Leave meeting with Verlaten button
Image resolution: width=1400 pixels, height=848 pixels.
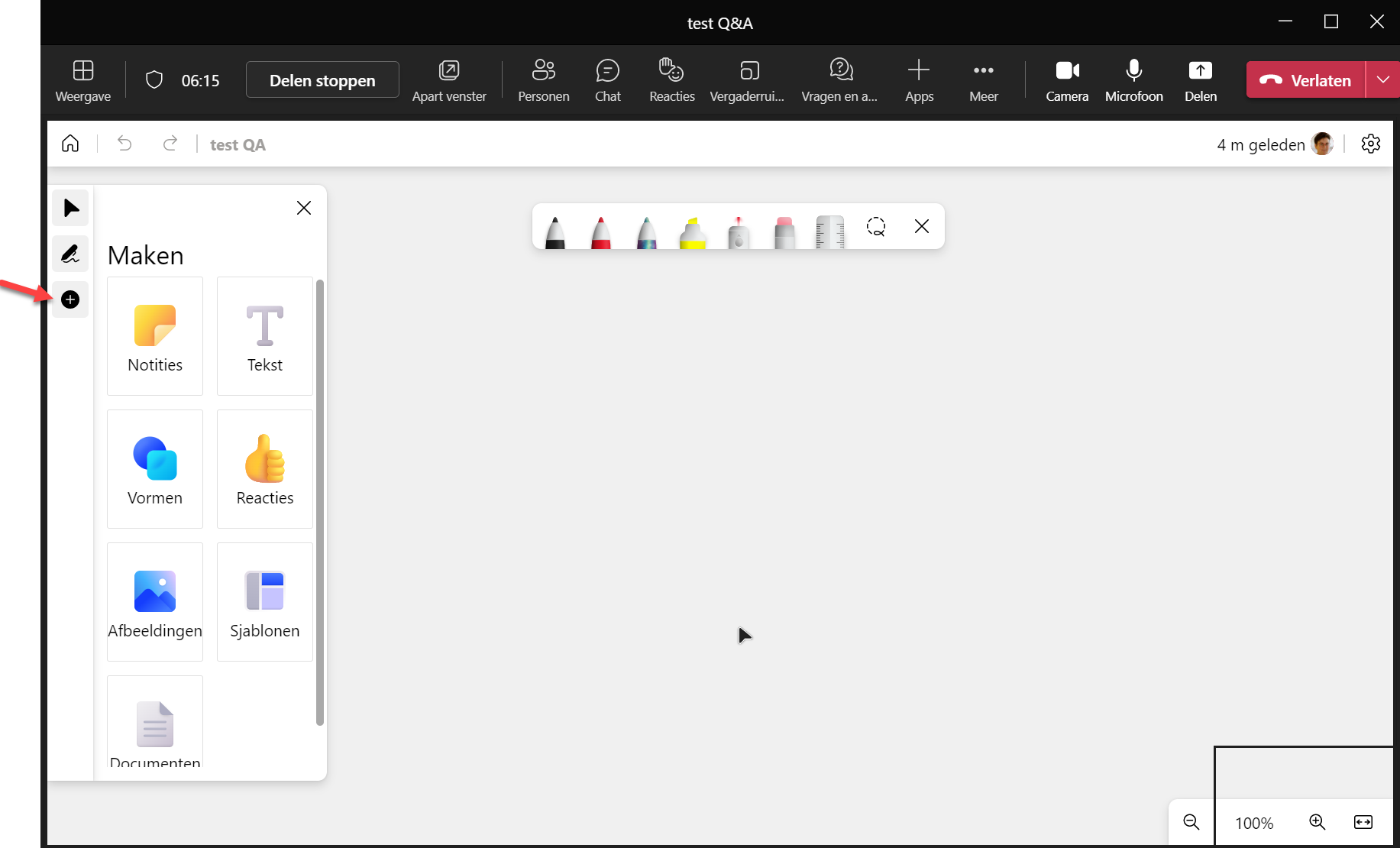tap(1305, 80)
